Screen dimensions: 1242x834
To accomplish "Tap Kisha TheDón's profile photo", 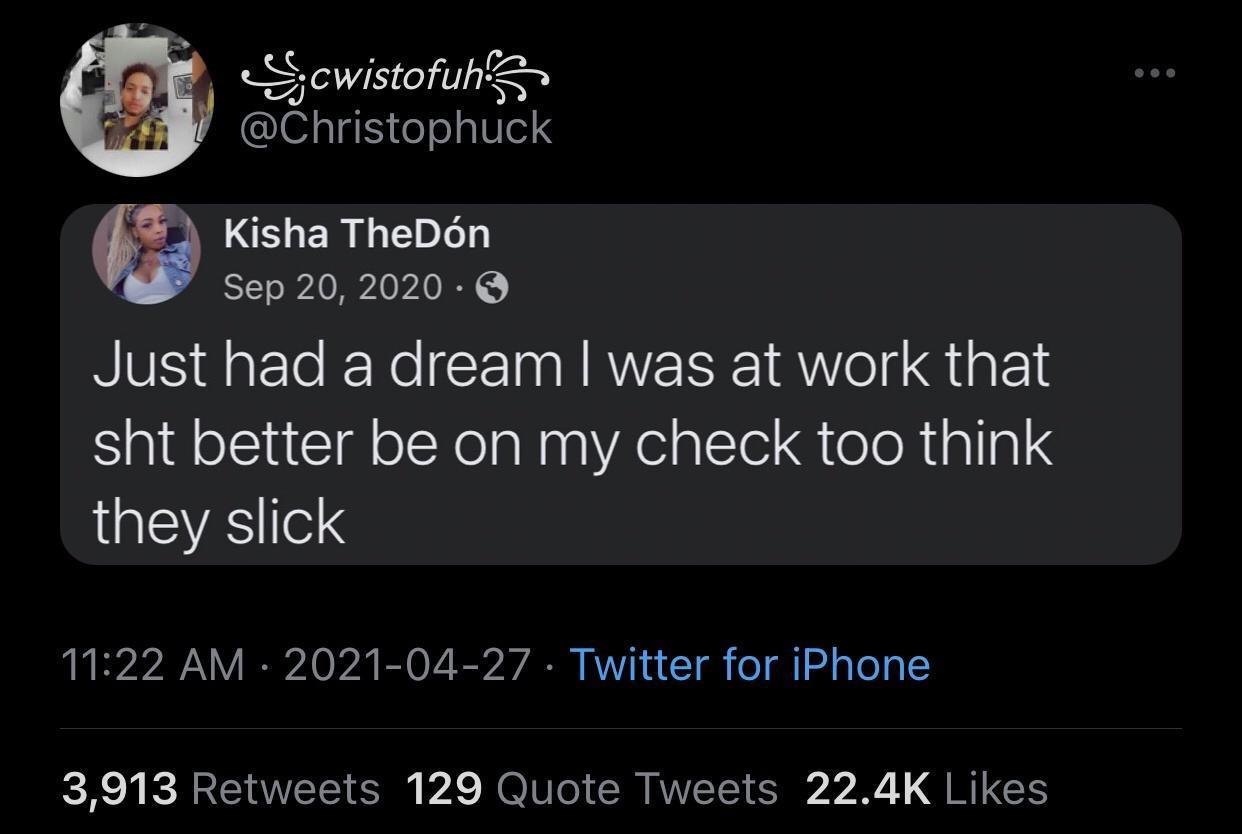I will 147,253.
